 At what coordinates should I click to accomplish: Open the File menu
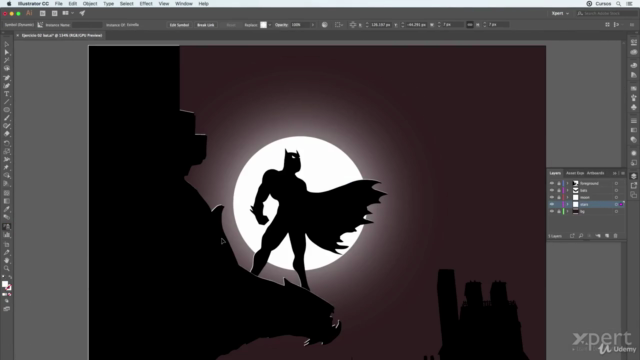pos(59,4)
